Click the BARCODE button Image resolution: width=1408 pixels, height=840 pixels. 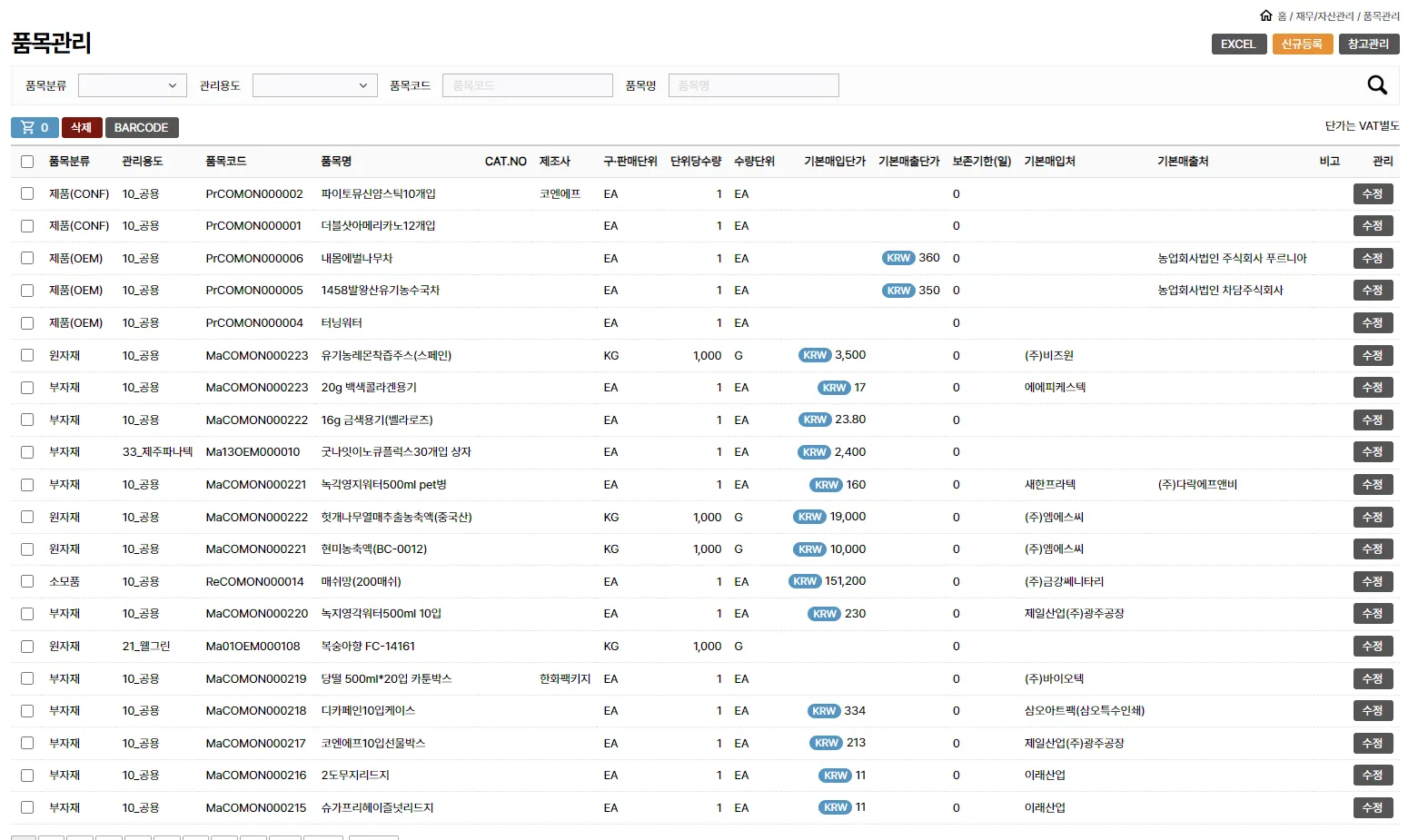coord(142,127)
